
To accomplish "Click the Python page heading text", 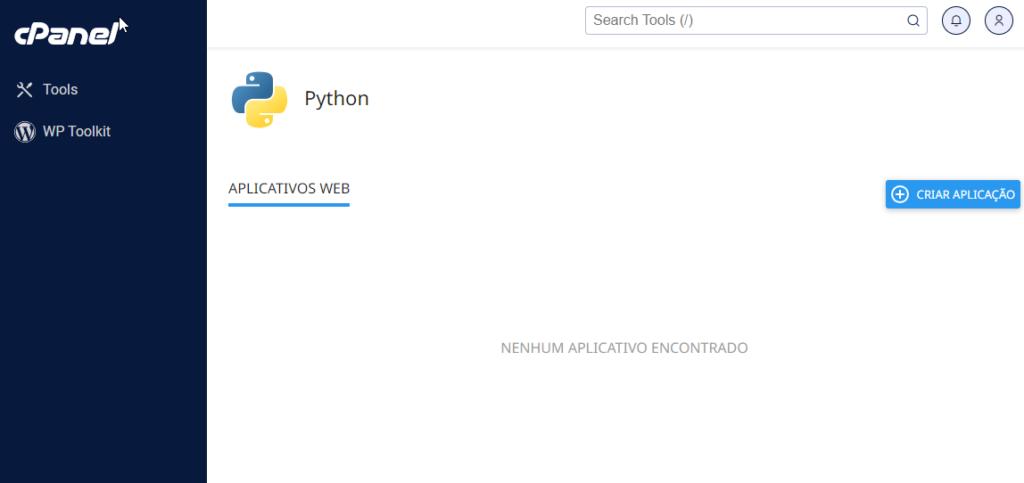I will 336,99.
